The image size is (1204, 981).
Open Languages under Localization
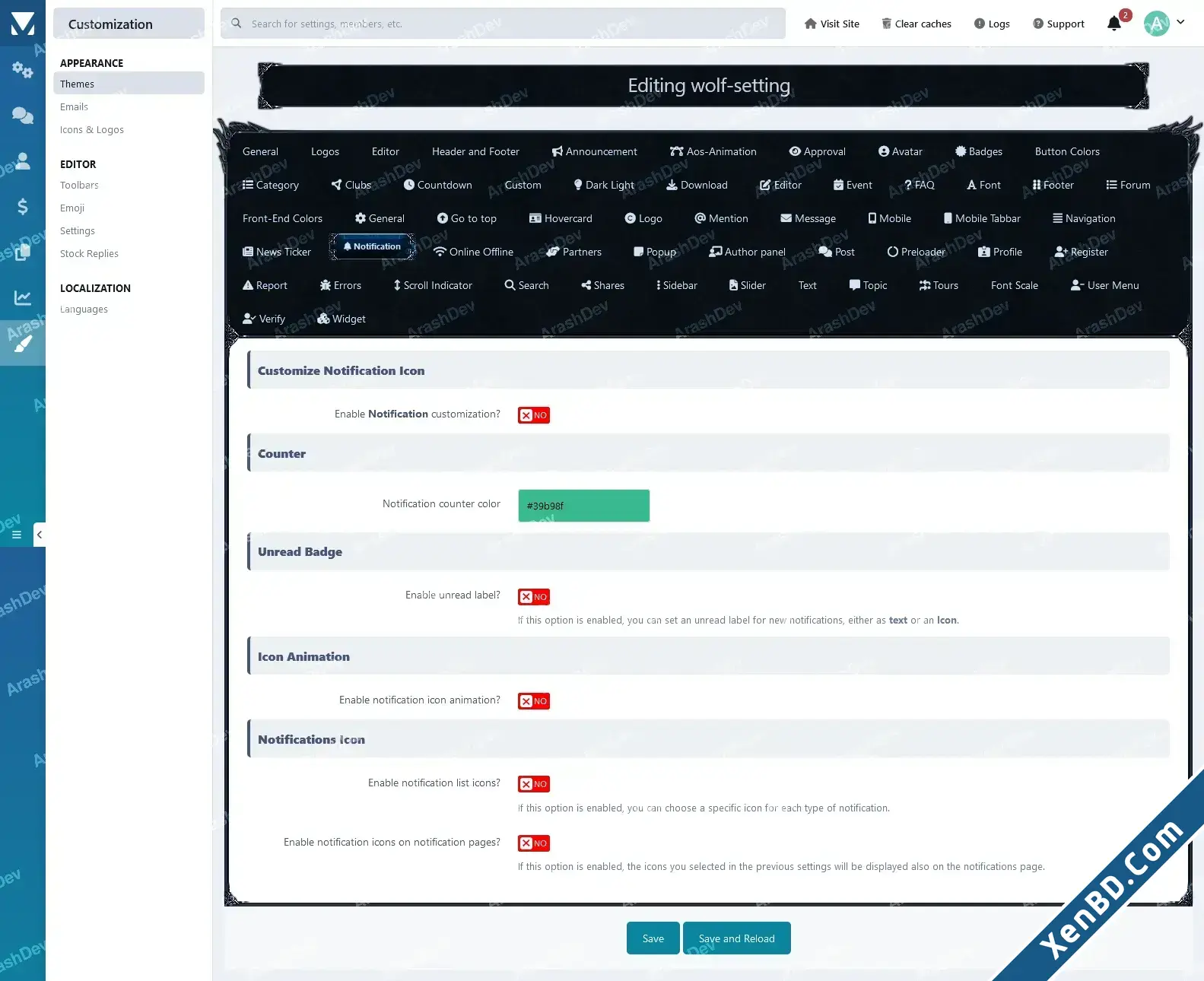click(x=84, y=309)
